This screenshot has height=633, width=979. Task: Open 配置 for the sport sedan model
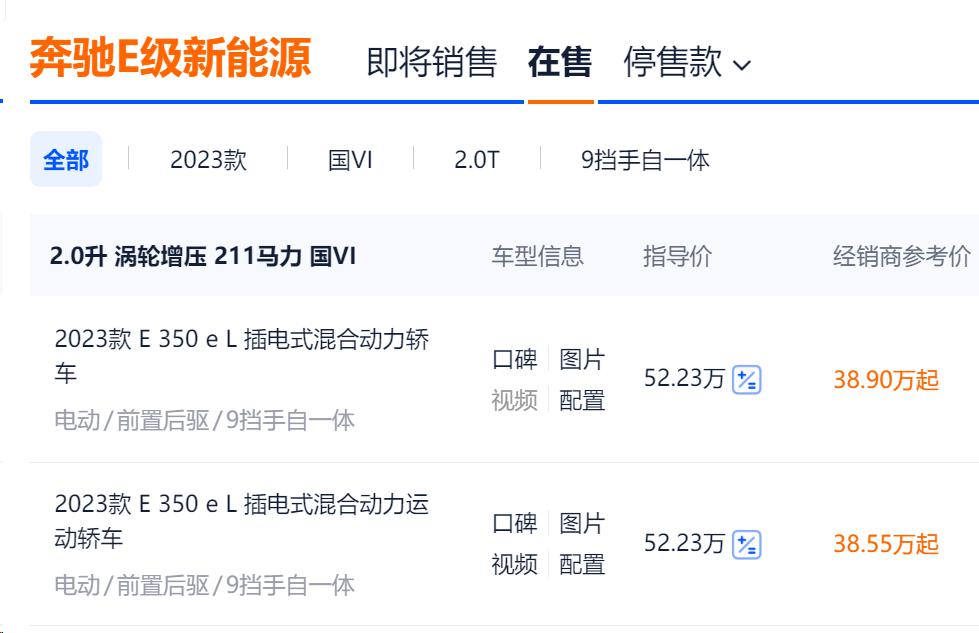coord(582,564)
